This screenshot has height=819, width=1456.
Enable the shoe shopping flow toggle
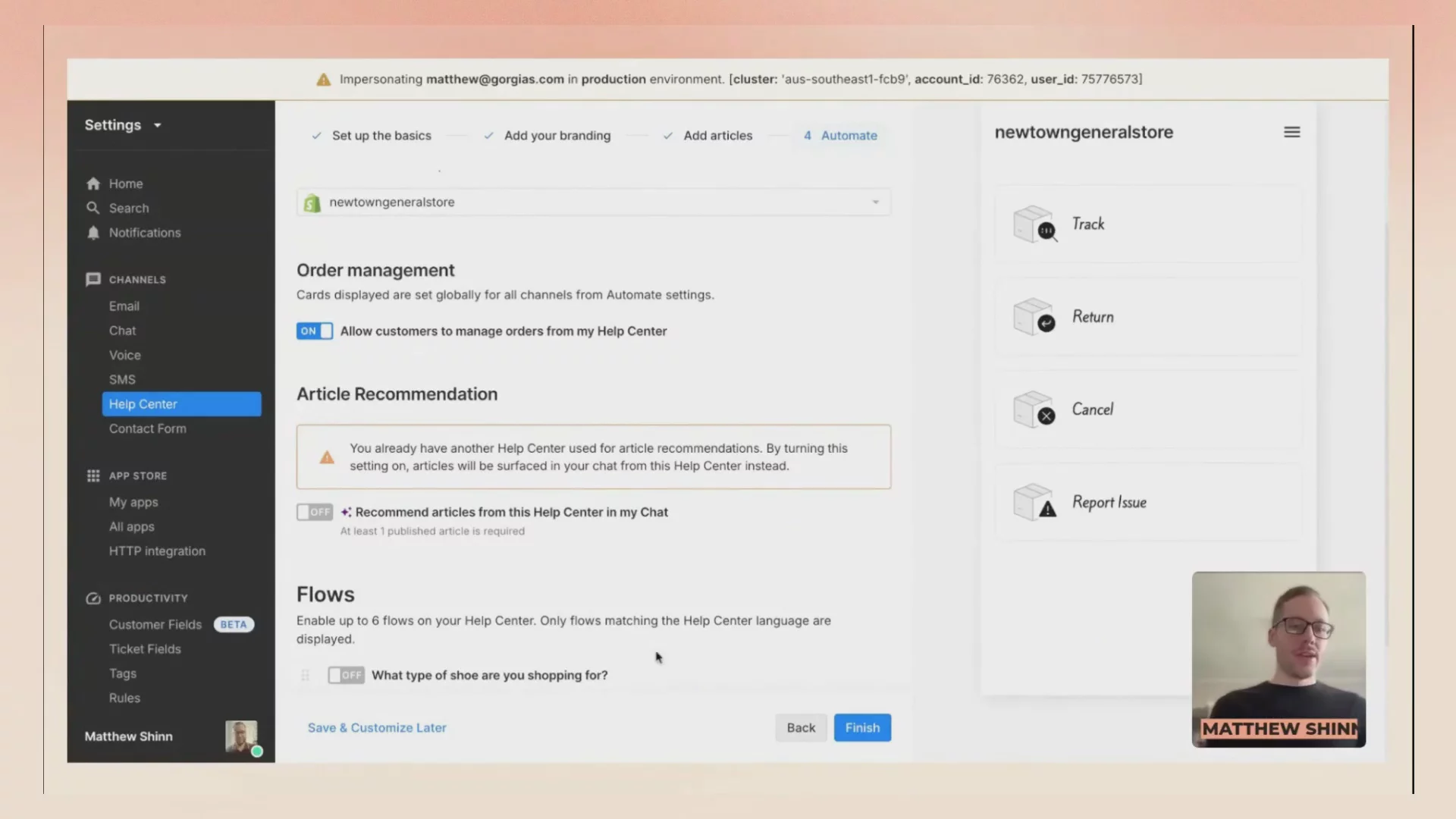tap(346, 675)
